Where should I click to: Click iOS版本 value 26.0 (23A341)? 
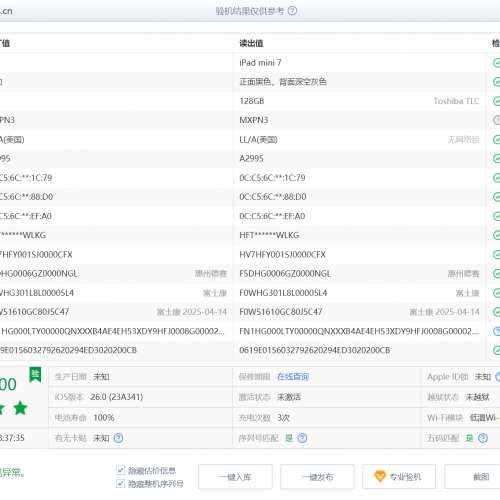(117, 397)
